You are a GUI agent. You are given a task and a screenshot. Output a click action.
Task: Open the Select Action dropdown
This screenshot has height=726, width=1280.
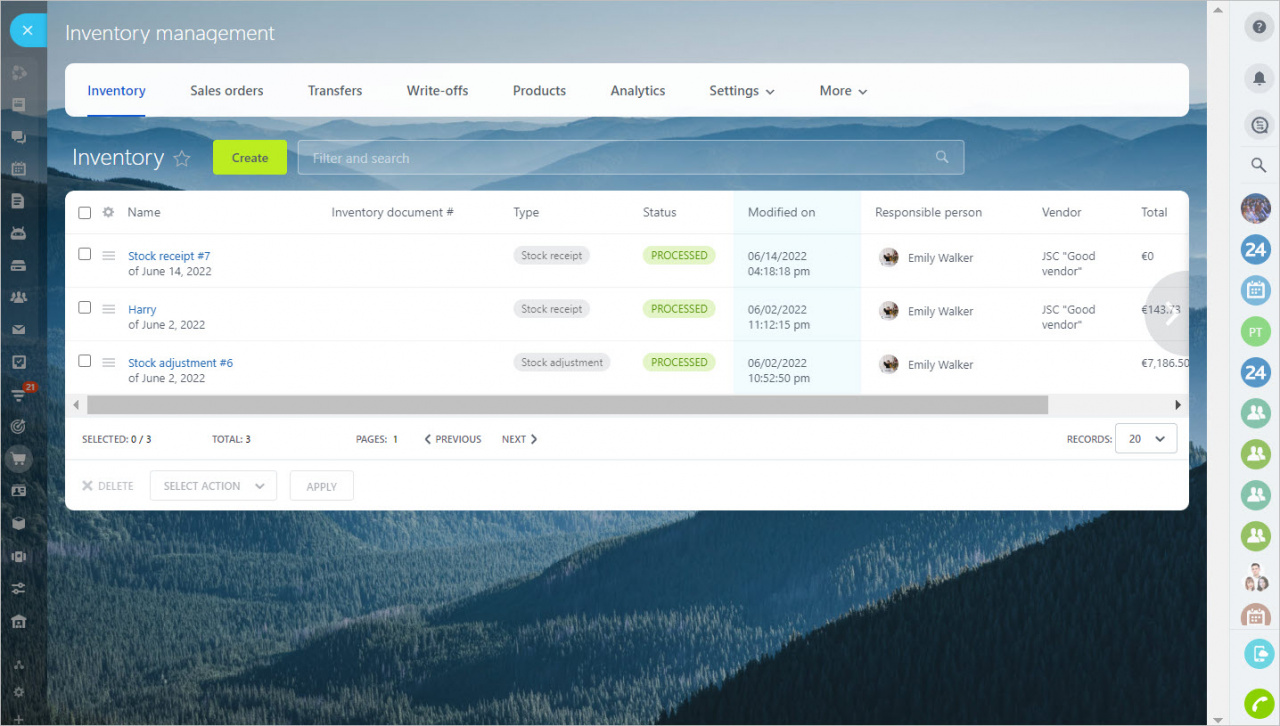coord(213,486)
